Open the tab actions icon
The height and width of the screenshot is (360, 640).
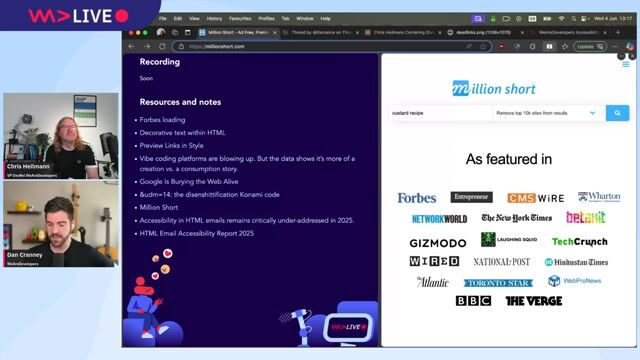tap(188, 32)
